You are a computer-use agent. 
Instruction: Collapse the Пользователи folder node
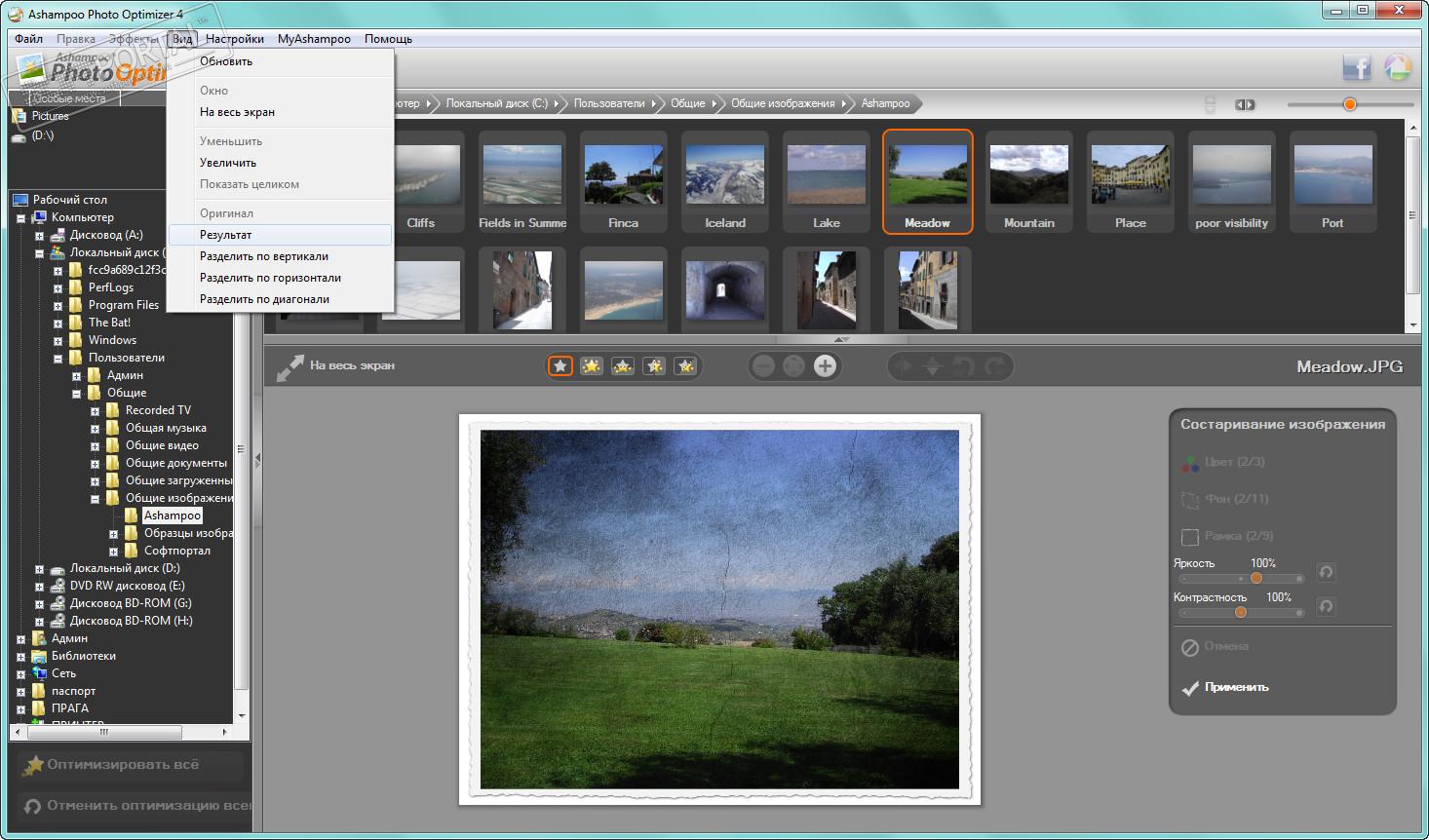pyautogui.click(x=58, y=359)
